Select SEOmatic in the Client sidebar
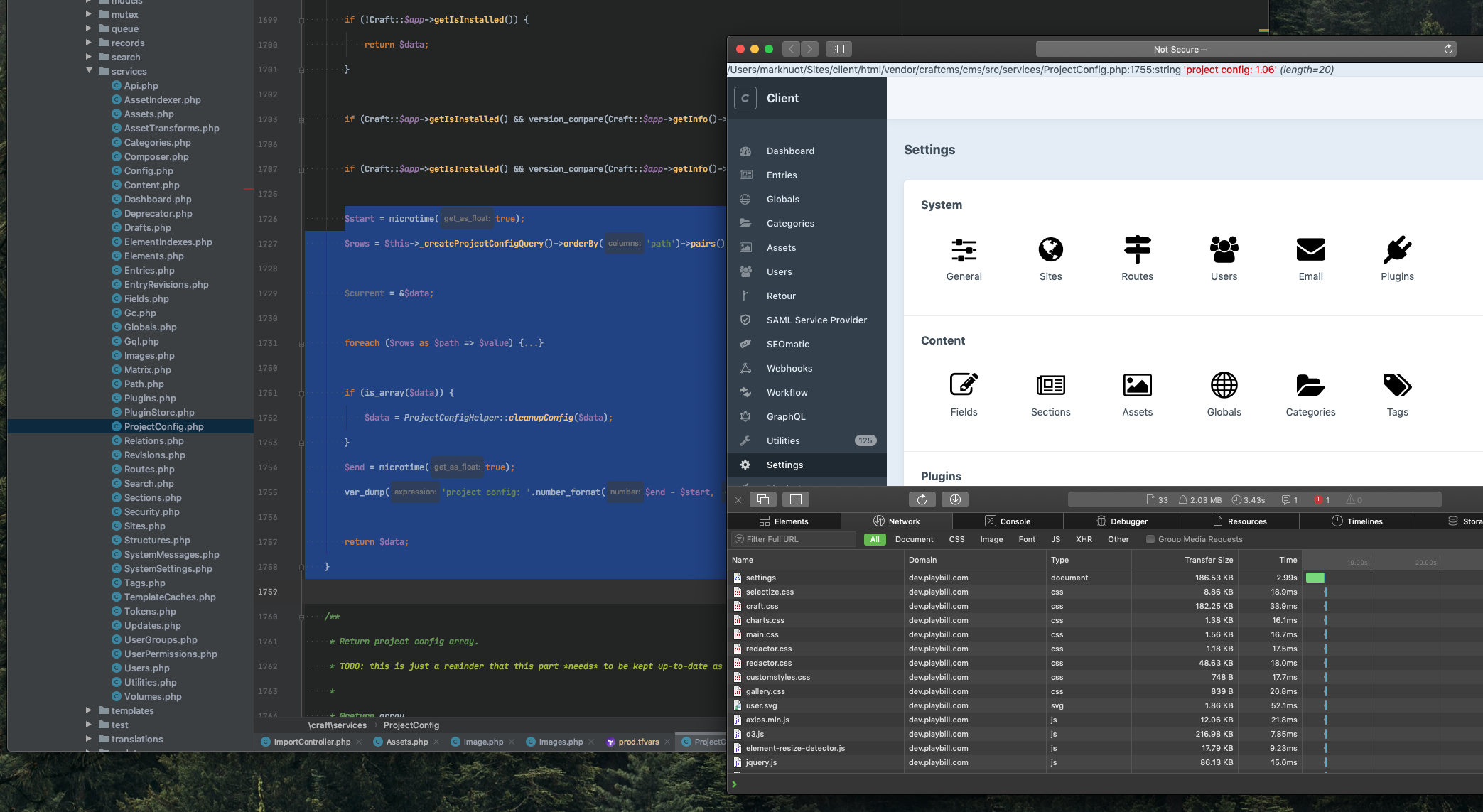The image size is (1483, 812). pos(789,344)
